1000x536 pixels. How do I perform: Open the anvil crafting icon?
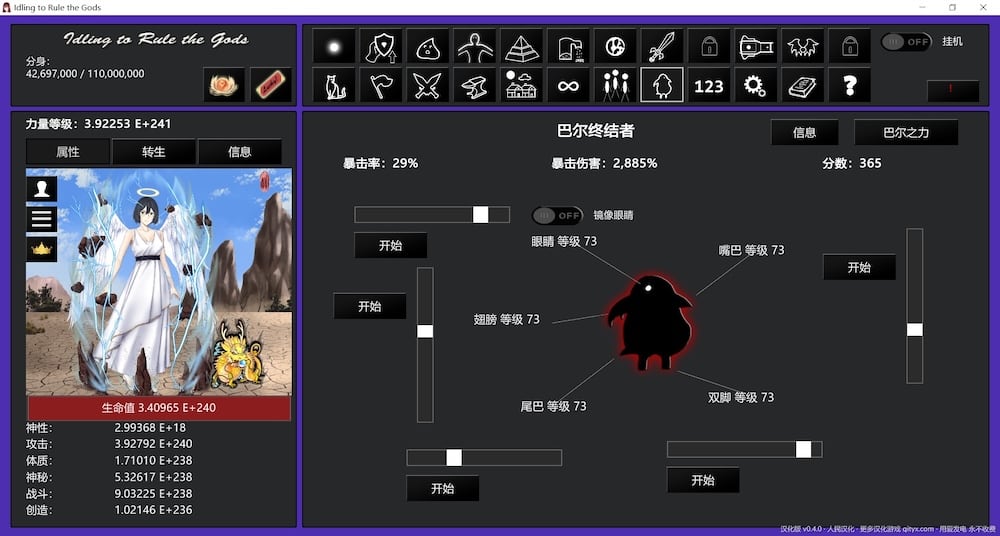pyautogui.click(x=474, y=85)
